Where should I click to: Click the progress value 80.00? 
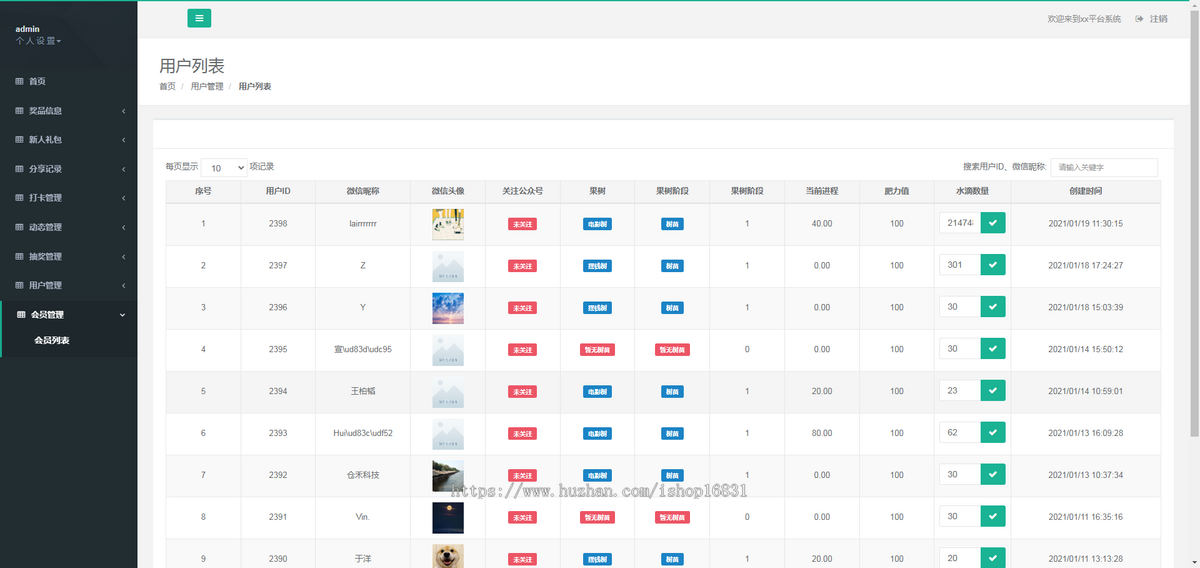click(x=822, y=434)
